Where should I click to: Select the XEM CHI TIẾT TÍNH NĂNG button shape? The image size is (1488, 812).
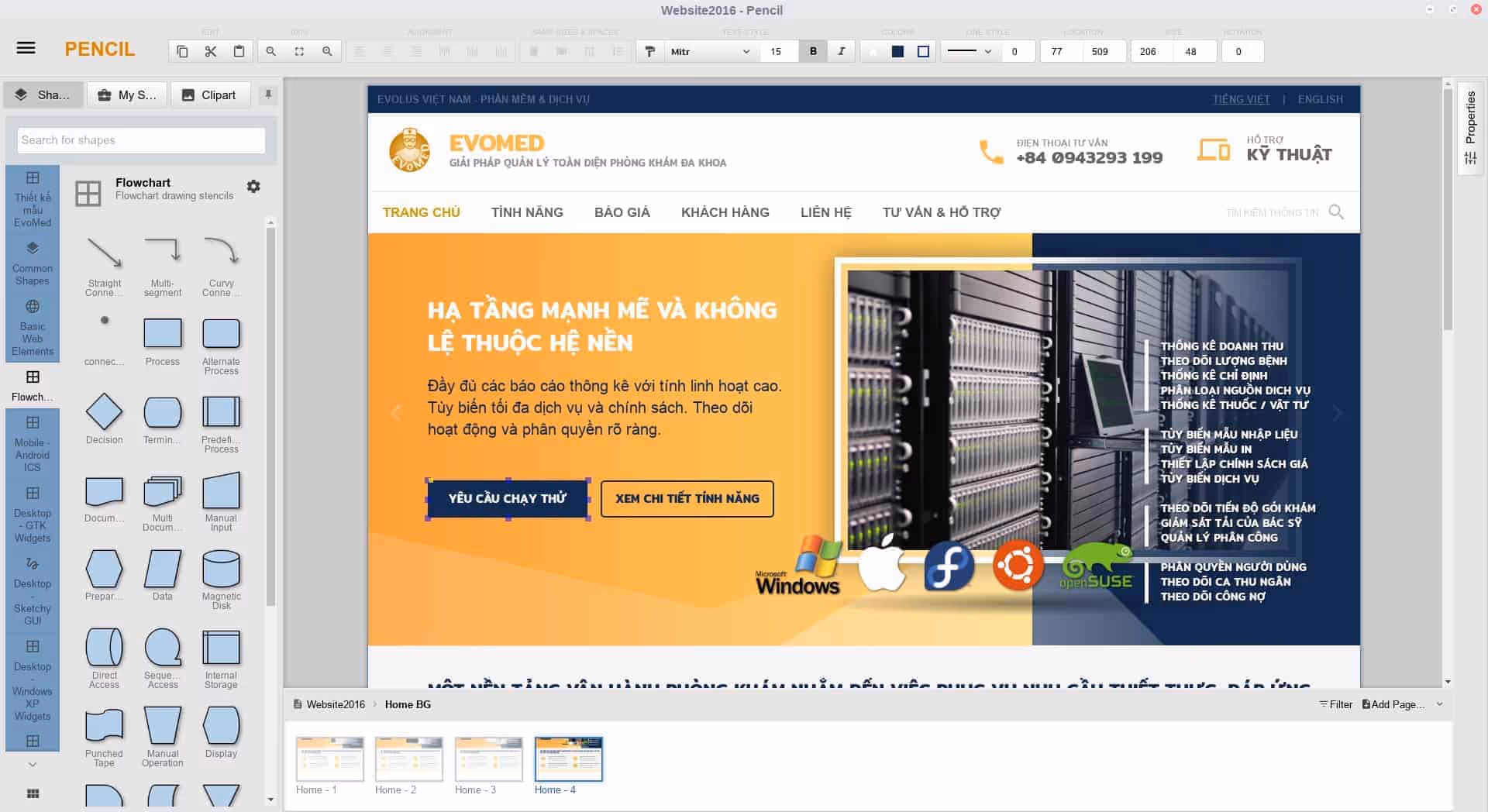point(687,498)
